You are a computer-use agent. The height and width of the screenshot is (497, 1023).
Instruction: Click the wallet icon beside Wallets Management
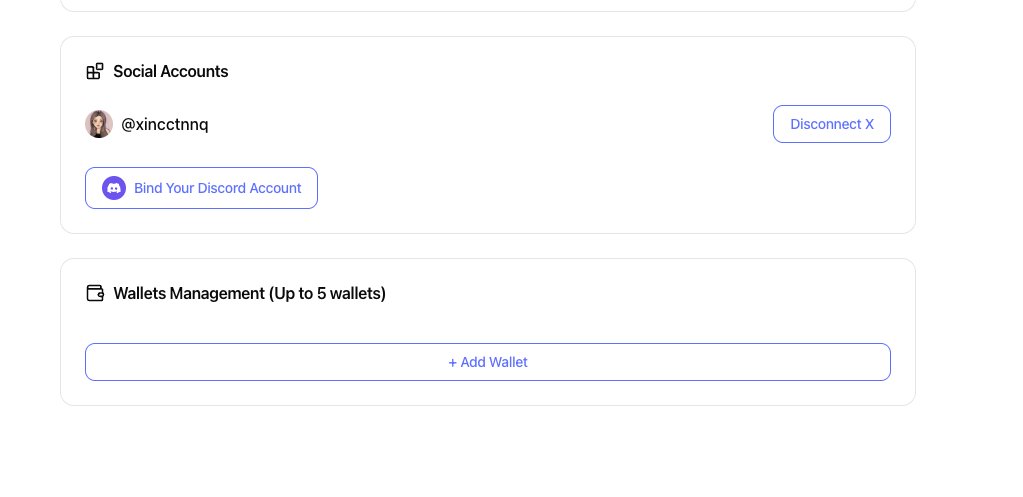point(95,293)
